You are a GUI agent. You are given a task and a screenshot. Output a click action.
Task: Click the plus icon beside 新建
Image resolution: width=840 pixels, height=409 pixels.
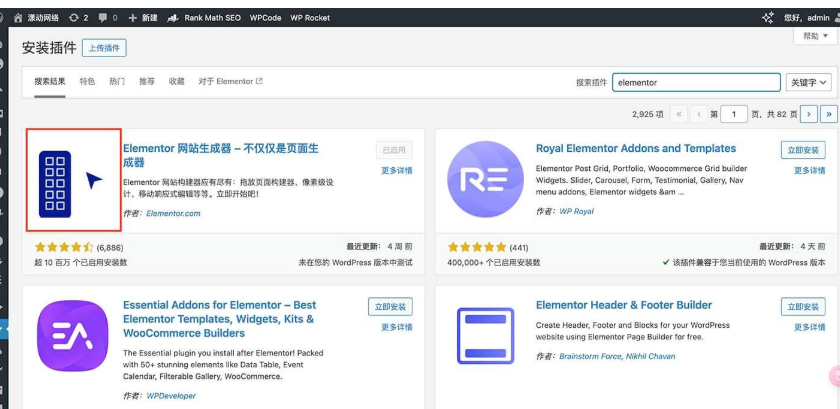click(x=133, y=18)
